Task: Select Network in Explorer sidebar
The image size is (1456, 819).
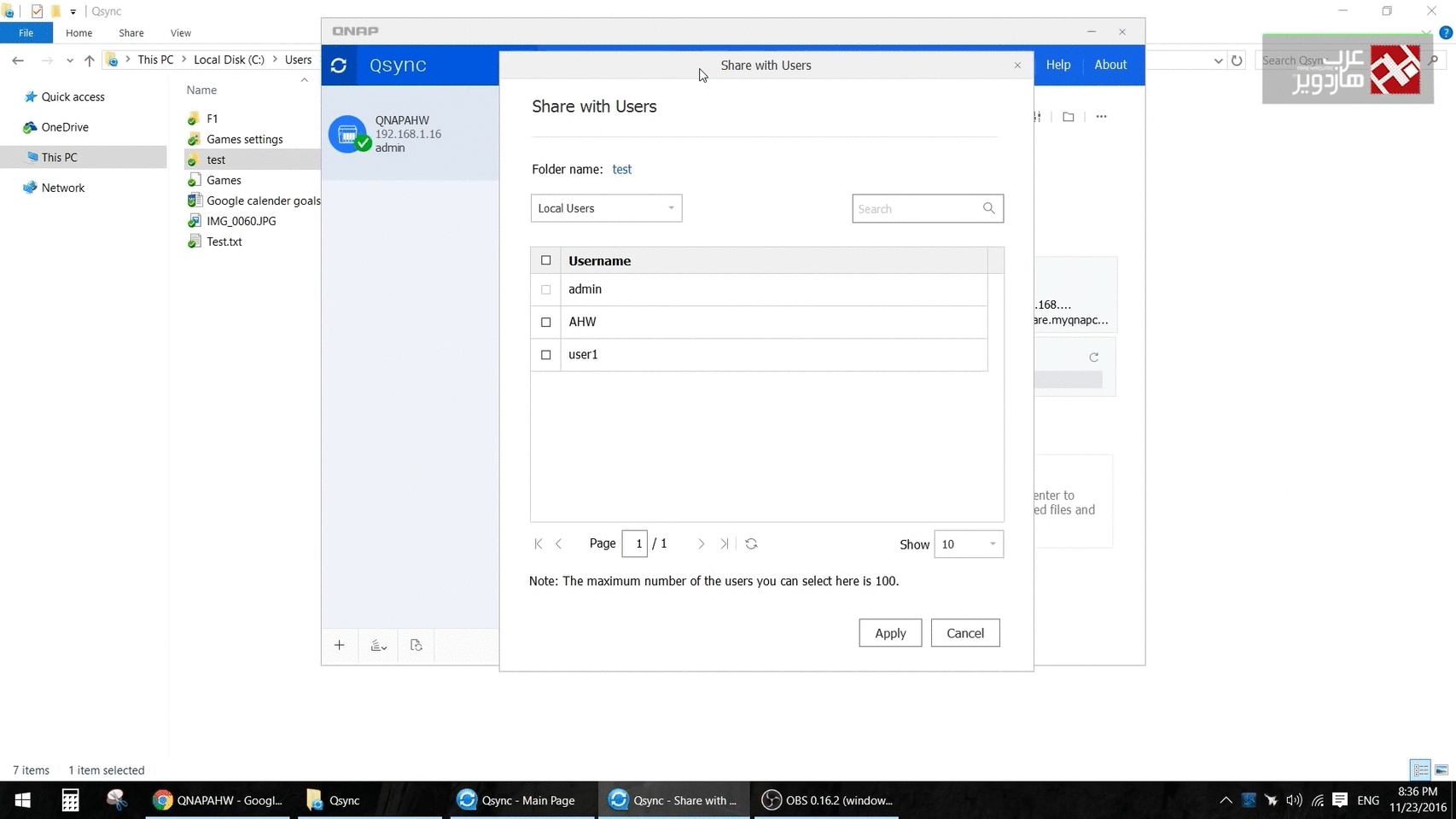Action: [x=62, y=188]
